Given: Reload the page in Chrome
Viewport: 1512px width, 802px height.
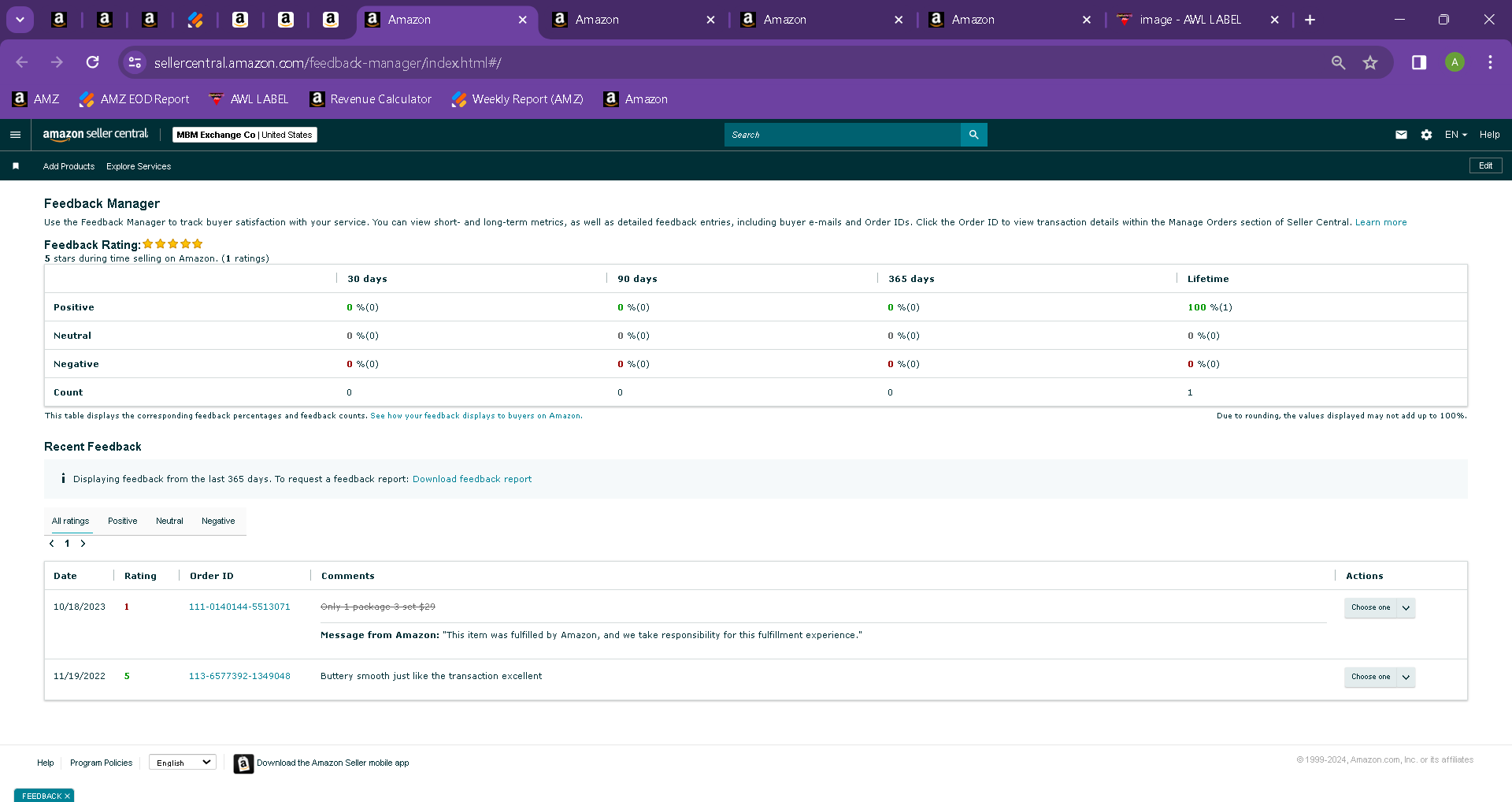Looking at the screenshot, I should tap(93, 62).
